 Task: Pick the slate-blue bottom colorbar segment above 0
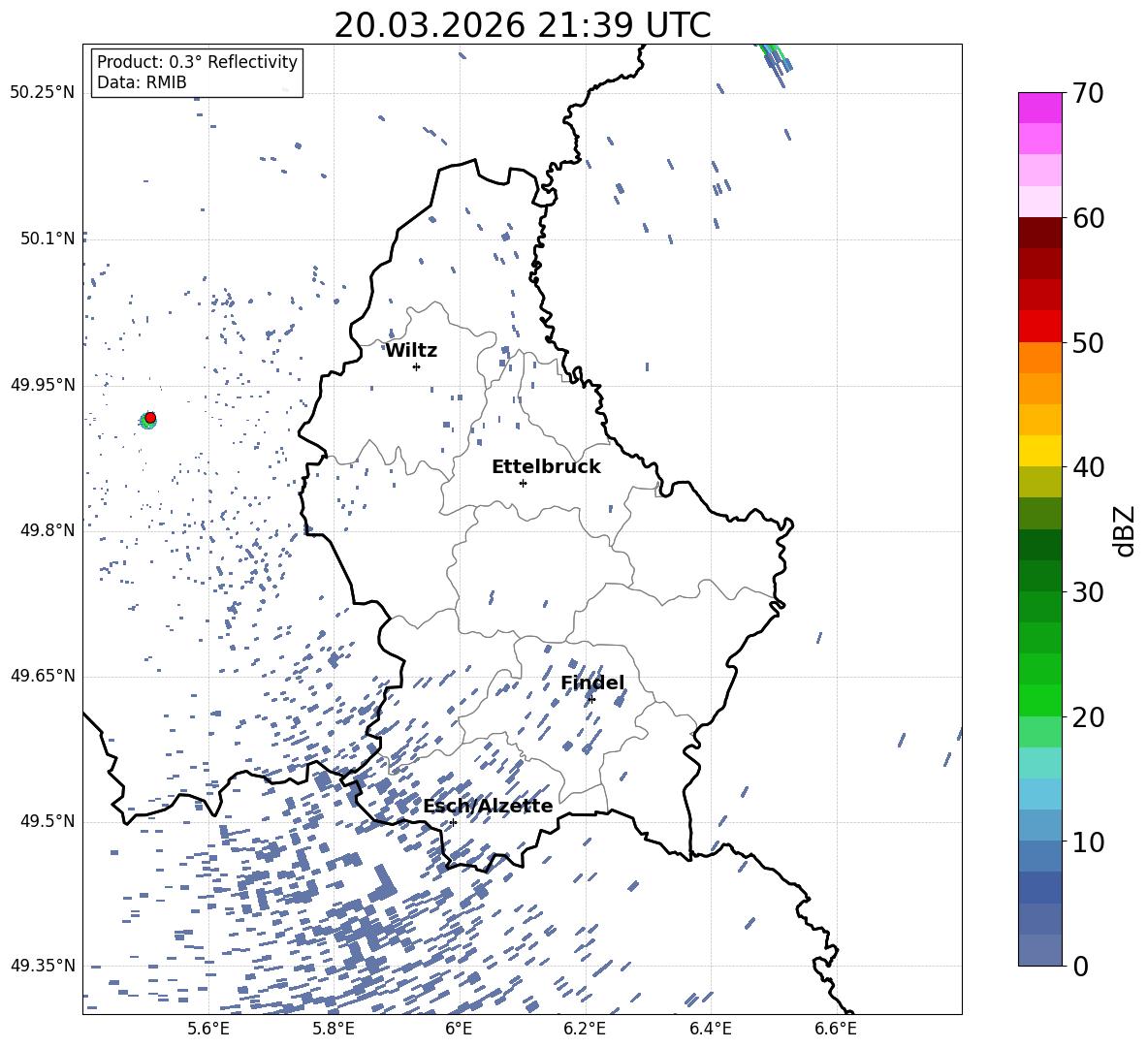pos(1039,950)
